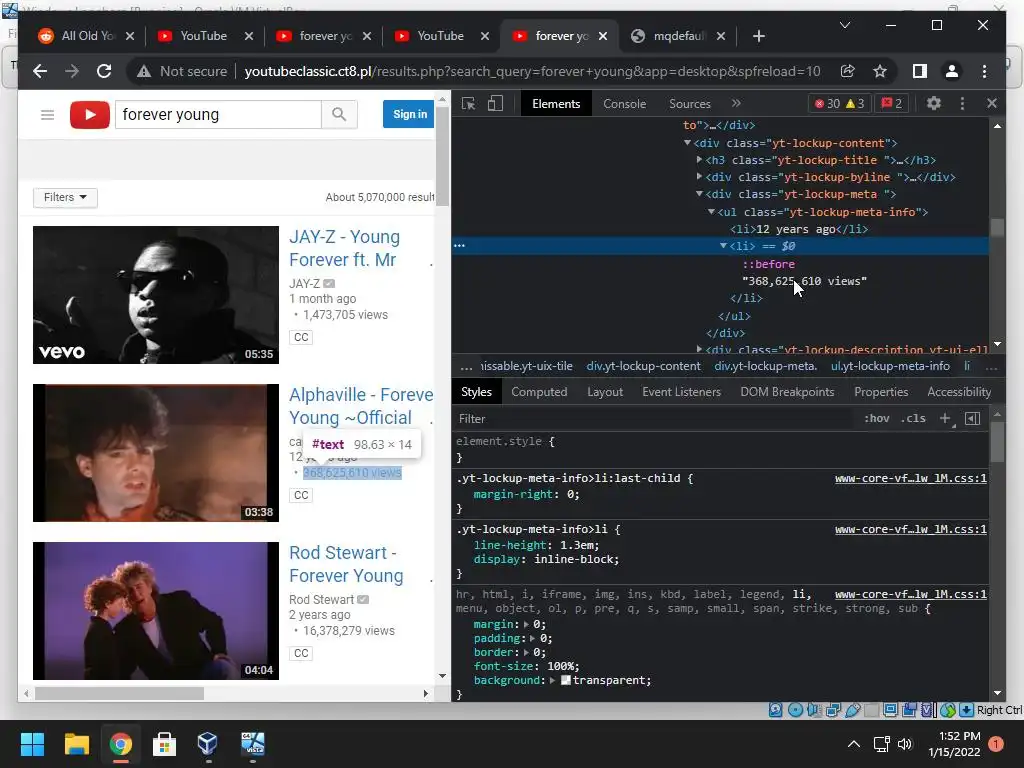Open the Accessibility tab
Image resolution: width=1024 pixels, height=768 pixels.
coord(959,392)
